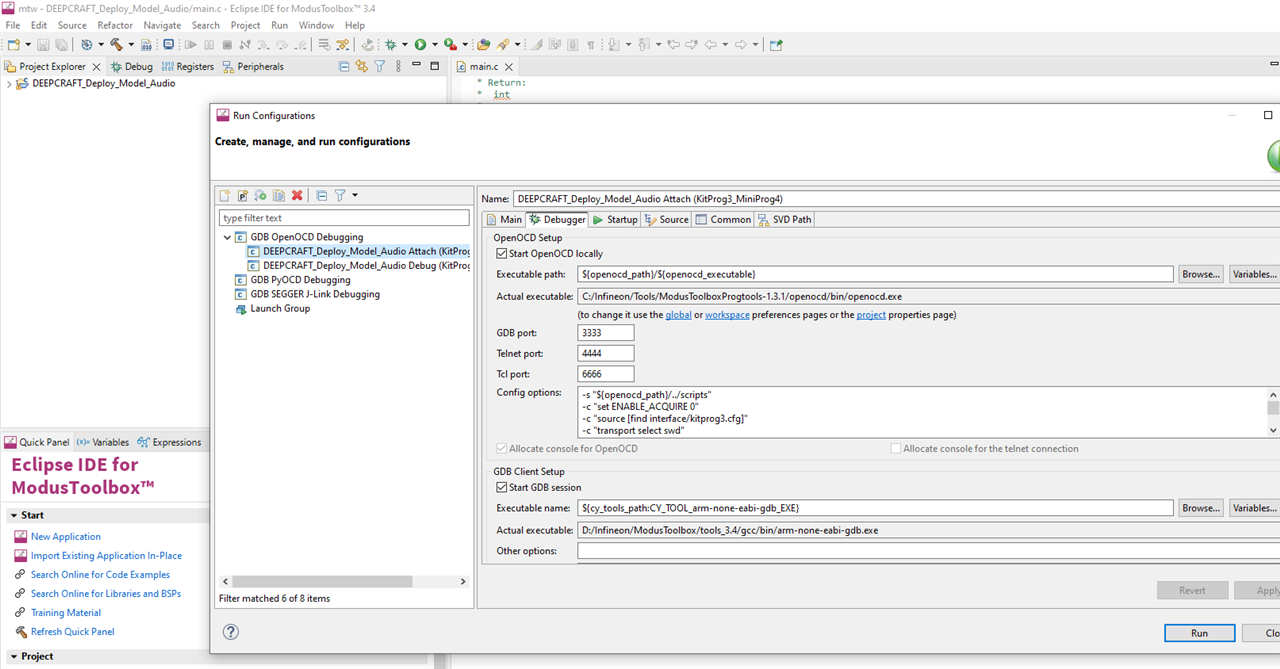Click the Run button in dialog
The height and width of the screenshot is (669, 1280).
[1199, 633]
